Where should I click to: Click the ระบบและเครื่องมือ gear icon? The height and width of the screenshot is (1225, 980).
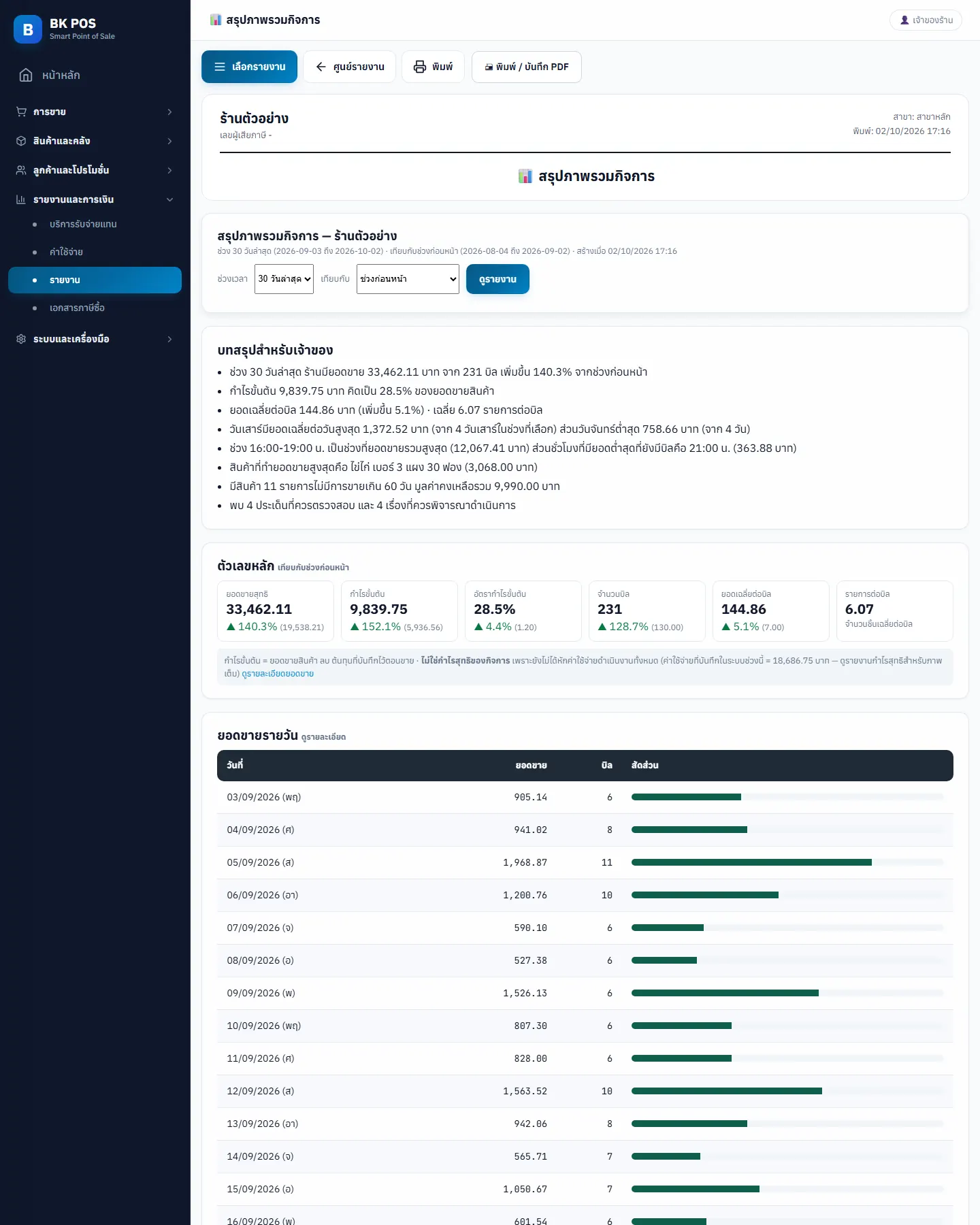21,339
